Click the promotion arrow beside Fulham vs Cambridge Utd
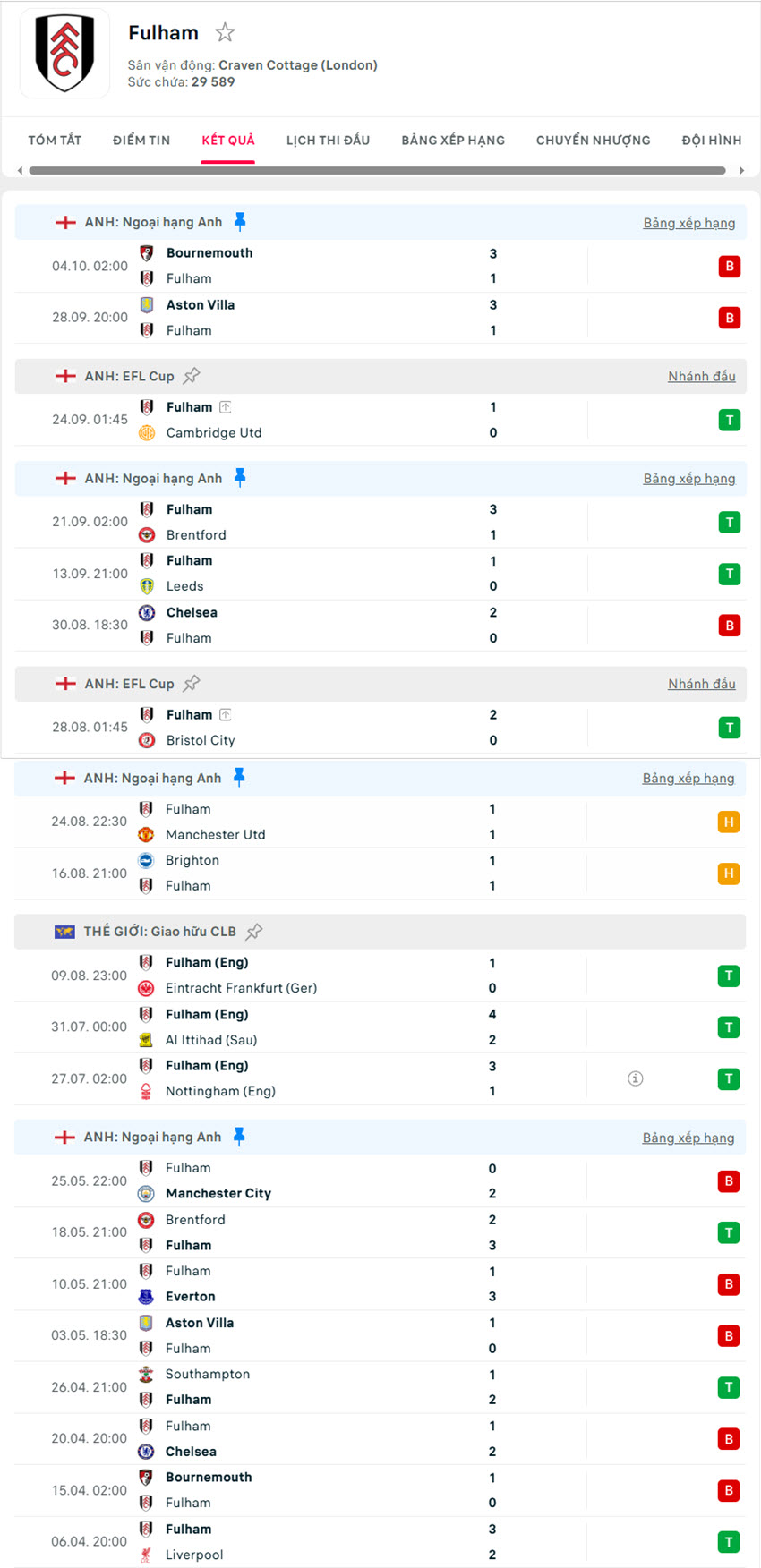This screenshot has height=1568, width=761. coord(225,405)
